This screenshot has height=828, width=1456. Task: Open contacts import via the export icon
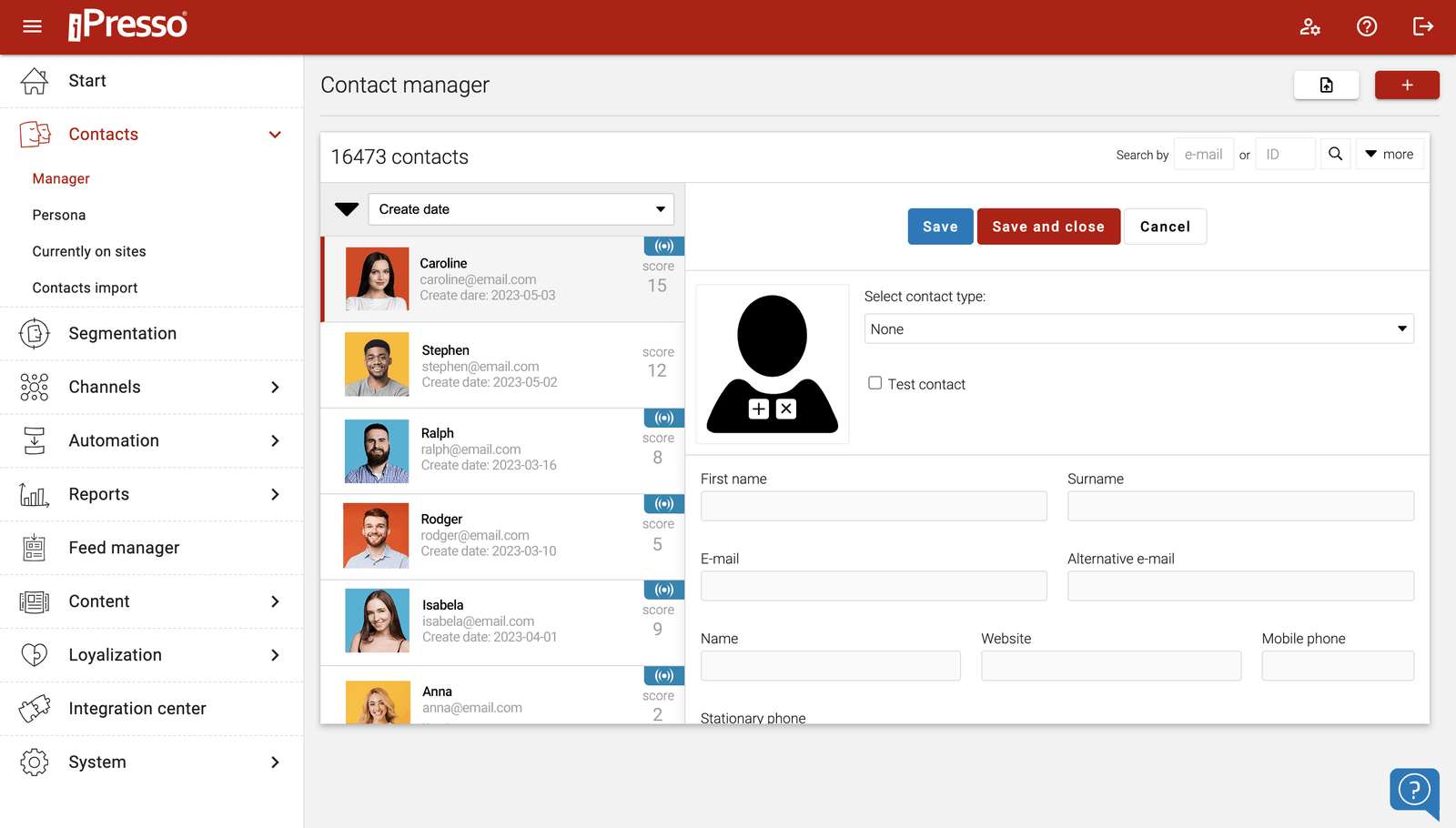pos(1326,85)
